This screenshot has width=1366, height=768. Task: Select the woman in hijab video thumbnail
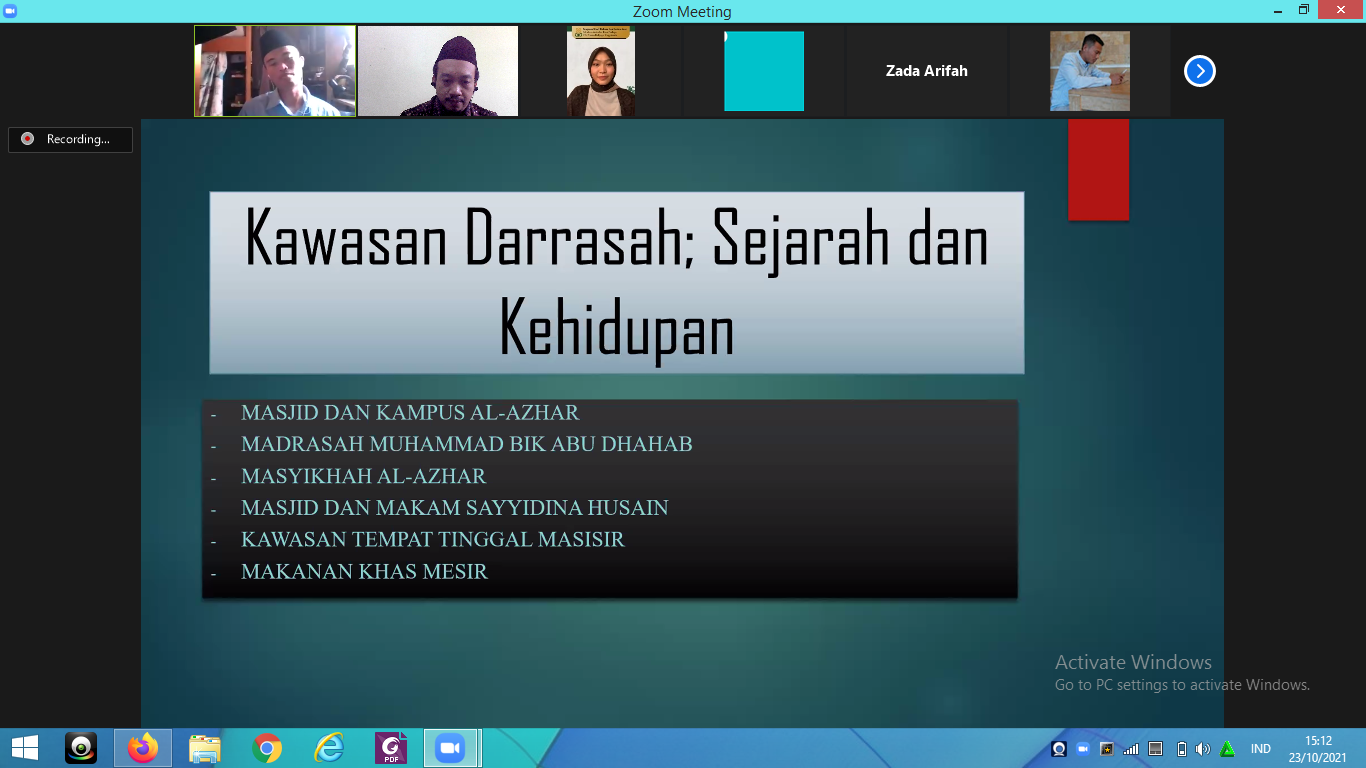(x=601, y=71)
